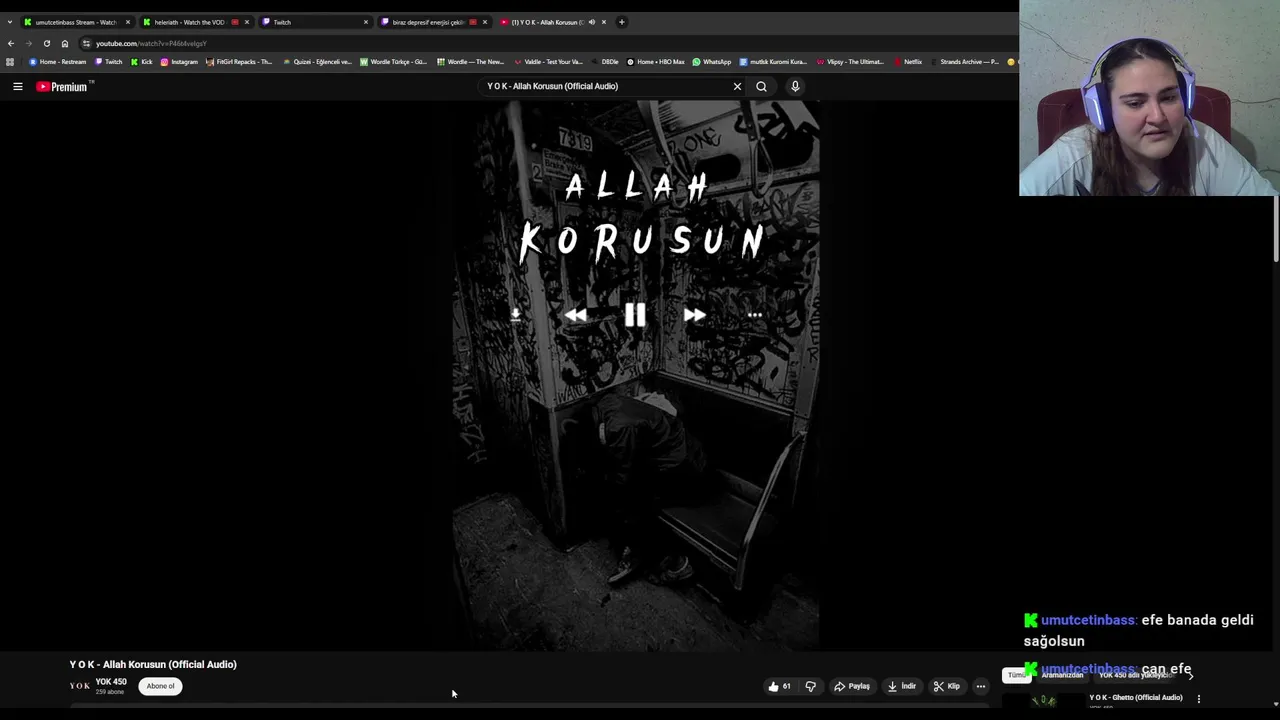The image size is (1280, 720).
Task: Close the umutcetinbass Stream tab
Action: point(127,22)
